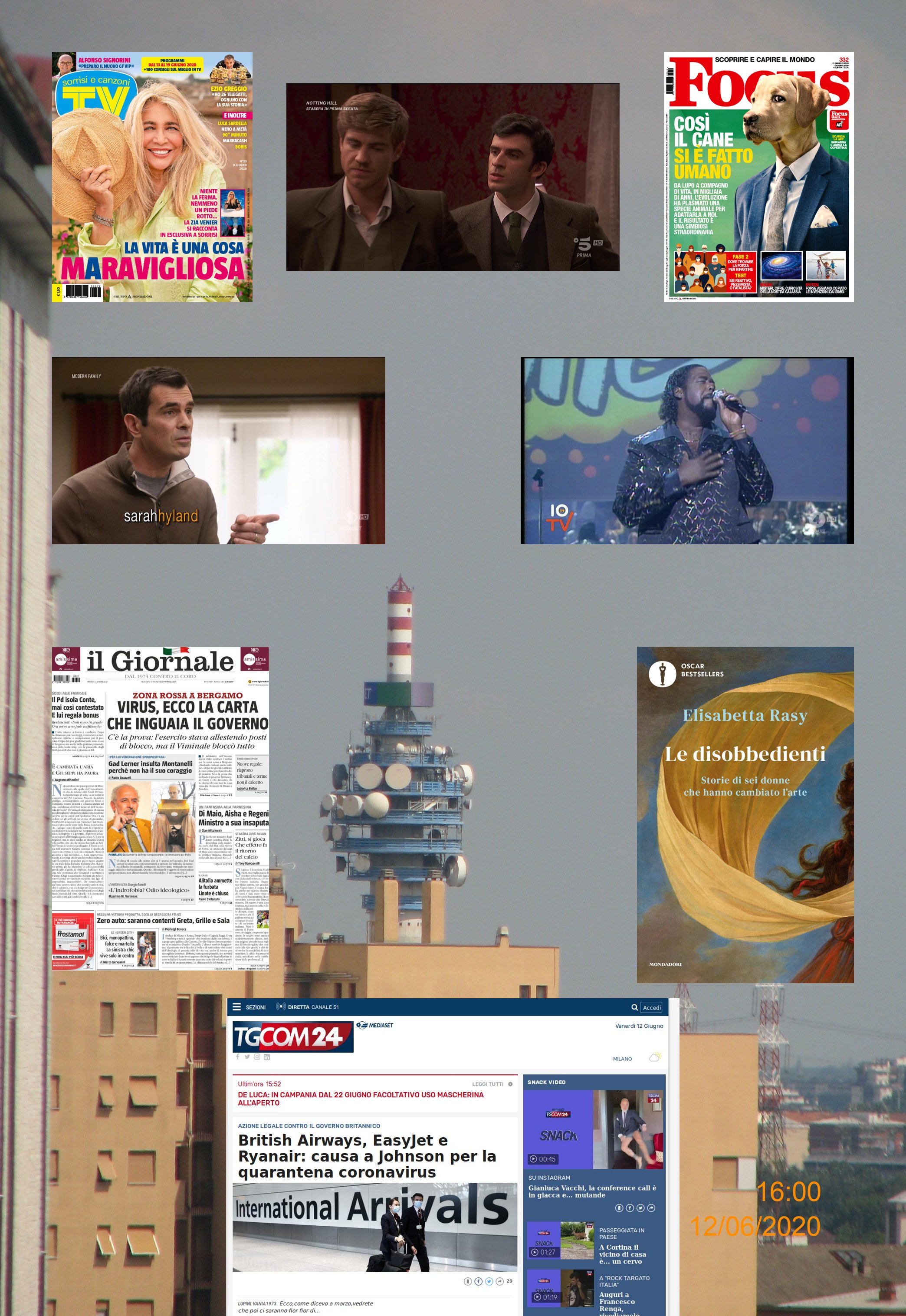This screenshot has width=906, height=1316.
Task: Click the Milano weather cloud icon
Action: 654,1057
